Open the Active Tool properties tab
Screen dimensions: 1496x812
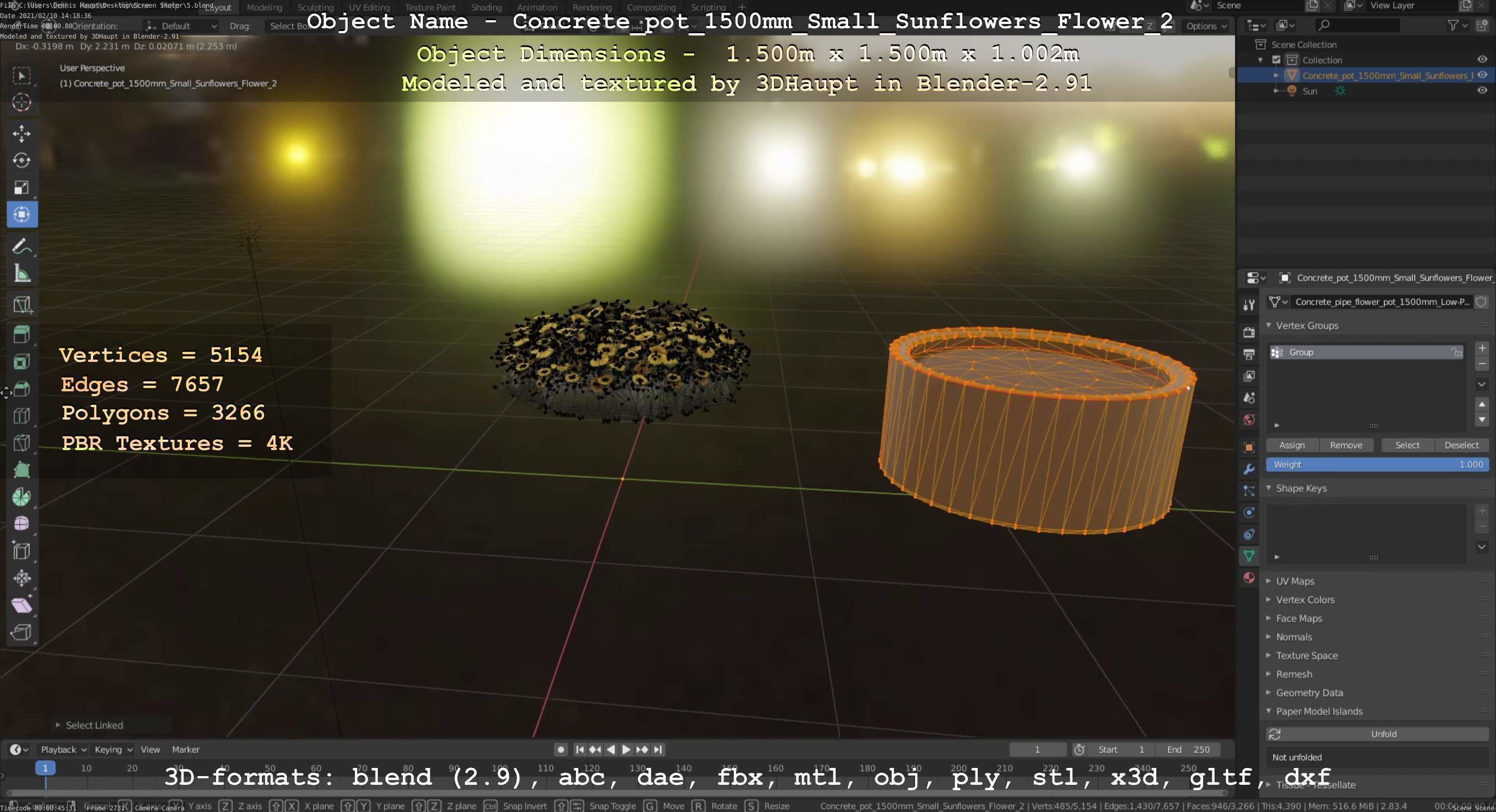(x=1249, y=305)
